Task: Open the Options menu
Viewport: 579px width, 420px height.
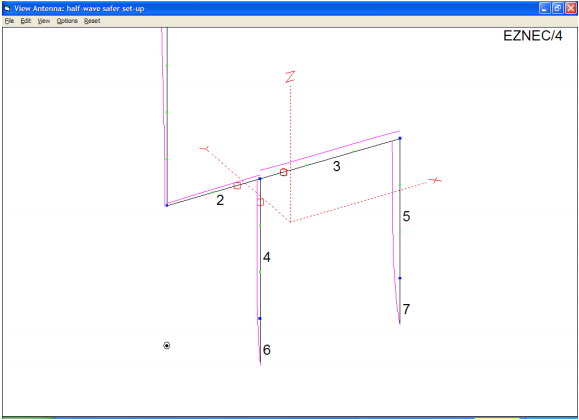Action: coord(67,21)
